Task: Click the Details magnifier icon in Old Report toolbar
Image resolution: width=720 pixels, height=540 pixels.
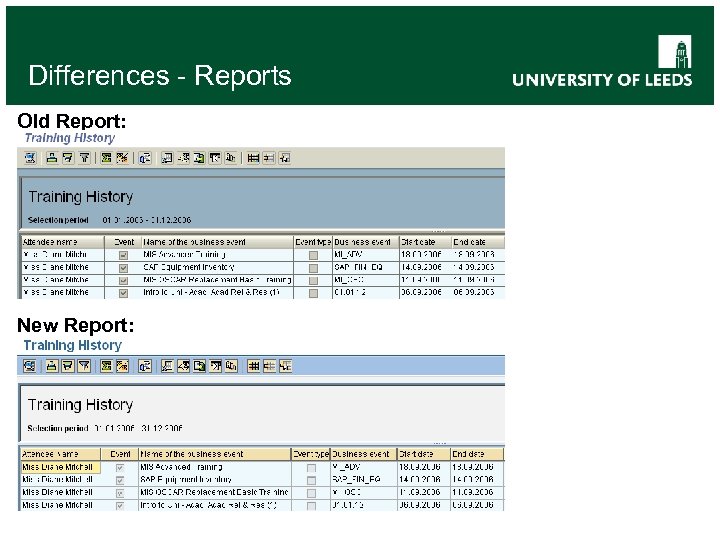Action: pyautogui.click(x=30, y=158)
